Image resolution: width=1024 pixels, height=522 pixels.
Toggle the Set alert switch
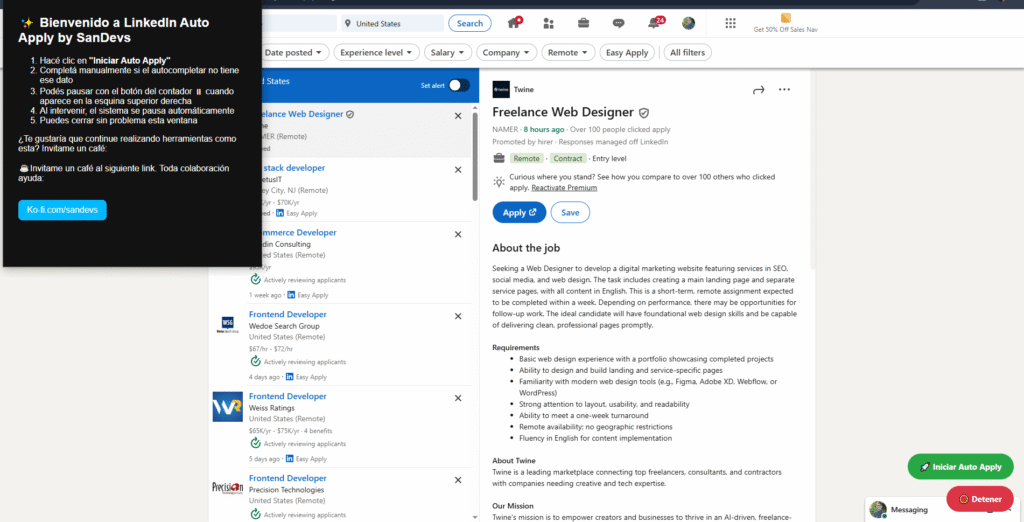click(x=458, y=86)
